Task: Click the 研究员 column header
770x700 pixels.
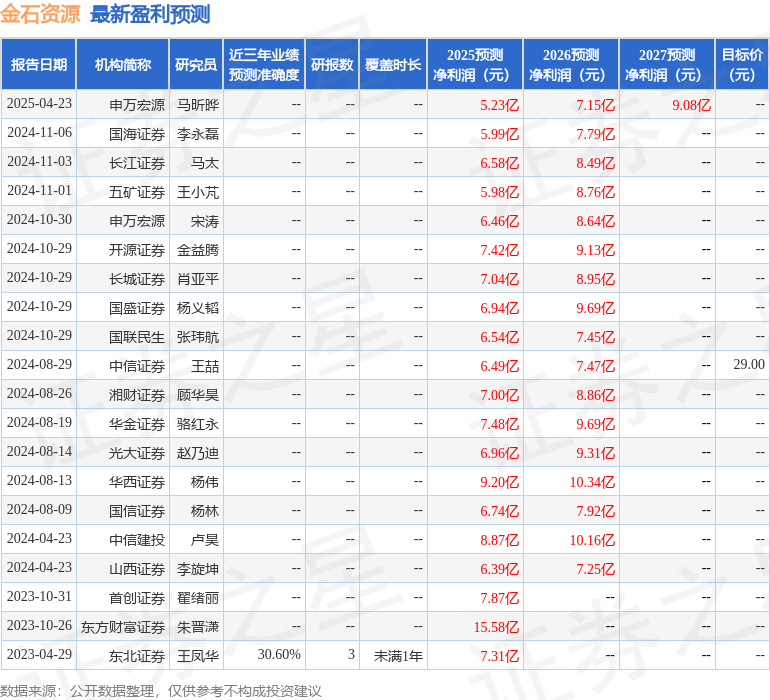Action: (x=195, y=65)
